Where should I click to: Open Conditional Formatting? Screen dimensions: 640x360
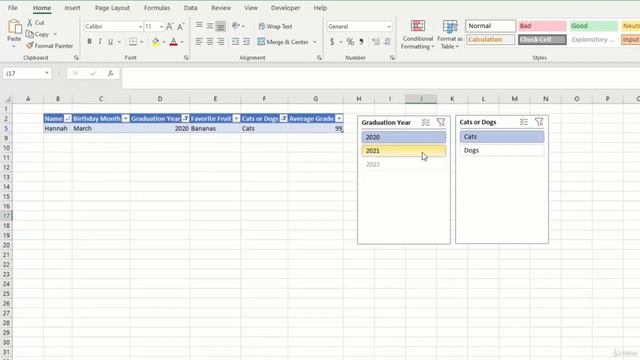click(x=417, y=34)
